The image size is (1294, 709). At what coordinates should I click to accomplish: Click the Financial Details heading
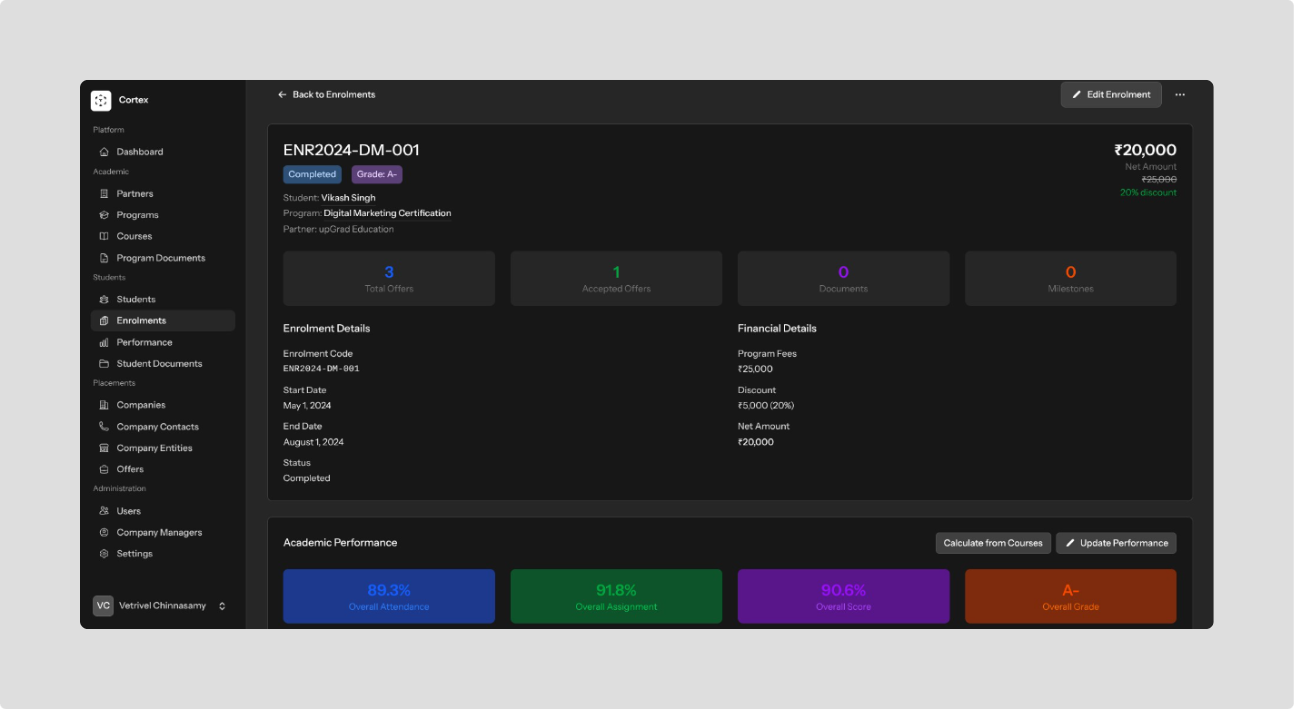[777, 328]
